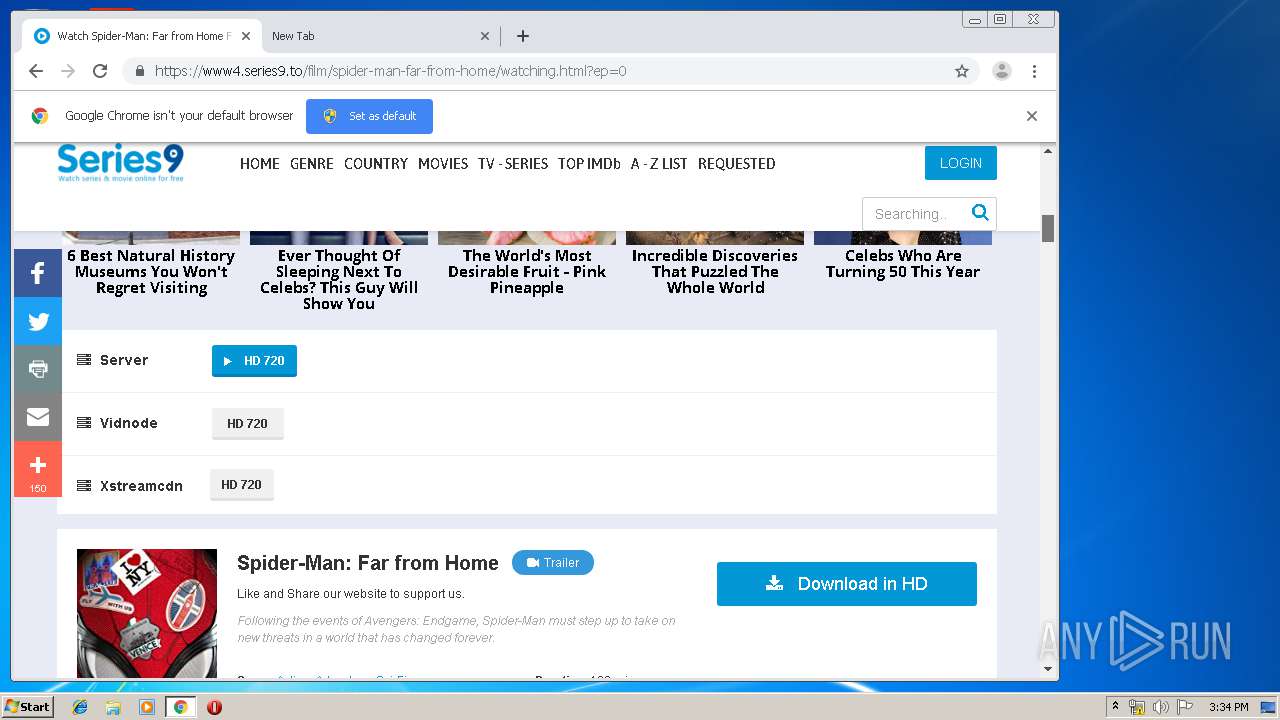Click the browser address bar URL
1280x720 pixels.
391,71
